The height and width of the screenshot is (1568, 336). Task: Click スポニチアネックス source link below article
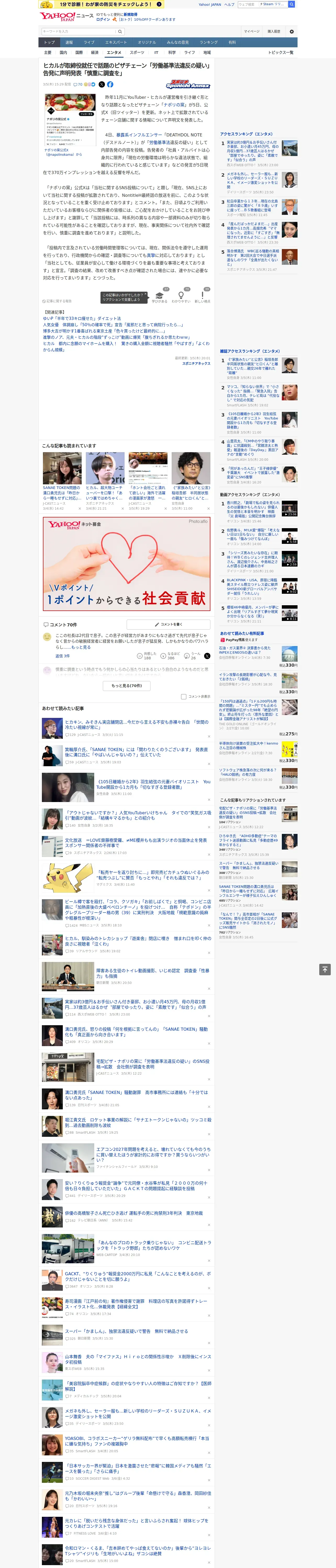click(196, 364)
